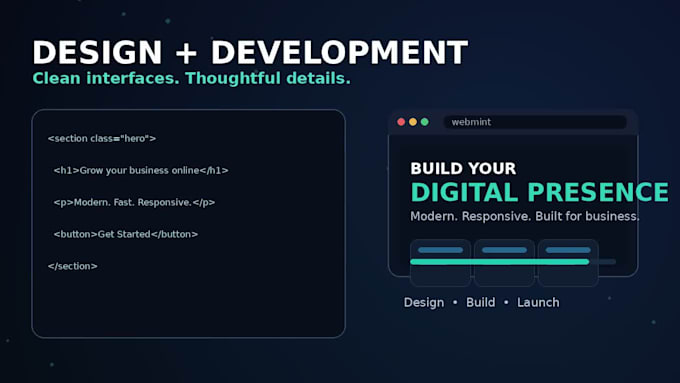Click the '<p>Modern. Fast. Responsive.</p>' line
Viewport: 680px width, 383px height.
point(134,202)
